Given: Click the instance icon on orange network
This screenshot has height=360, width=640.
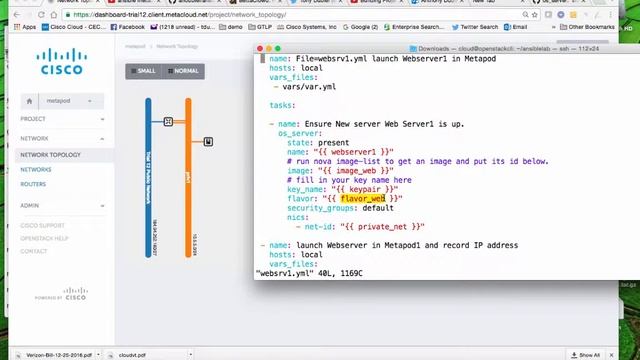Looking at the screenshot, I should (208, 142).
